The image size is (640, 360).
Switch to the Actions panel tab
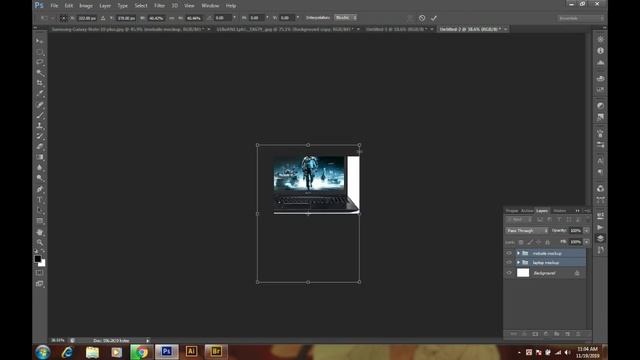coord(527,211)
